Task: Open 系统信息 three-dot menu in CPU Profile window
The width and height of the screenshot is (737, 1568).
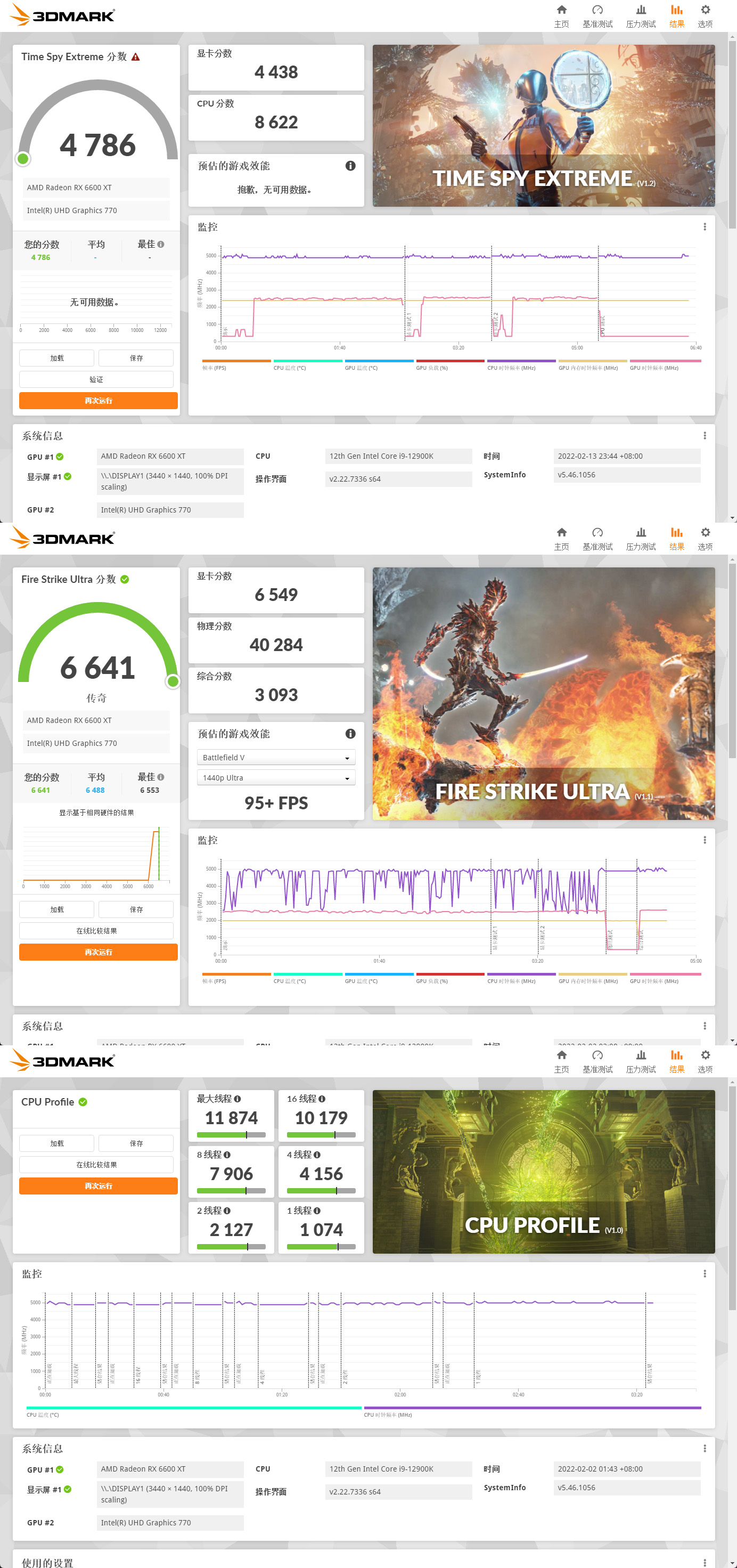Action: tap(705, 1449)
